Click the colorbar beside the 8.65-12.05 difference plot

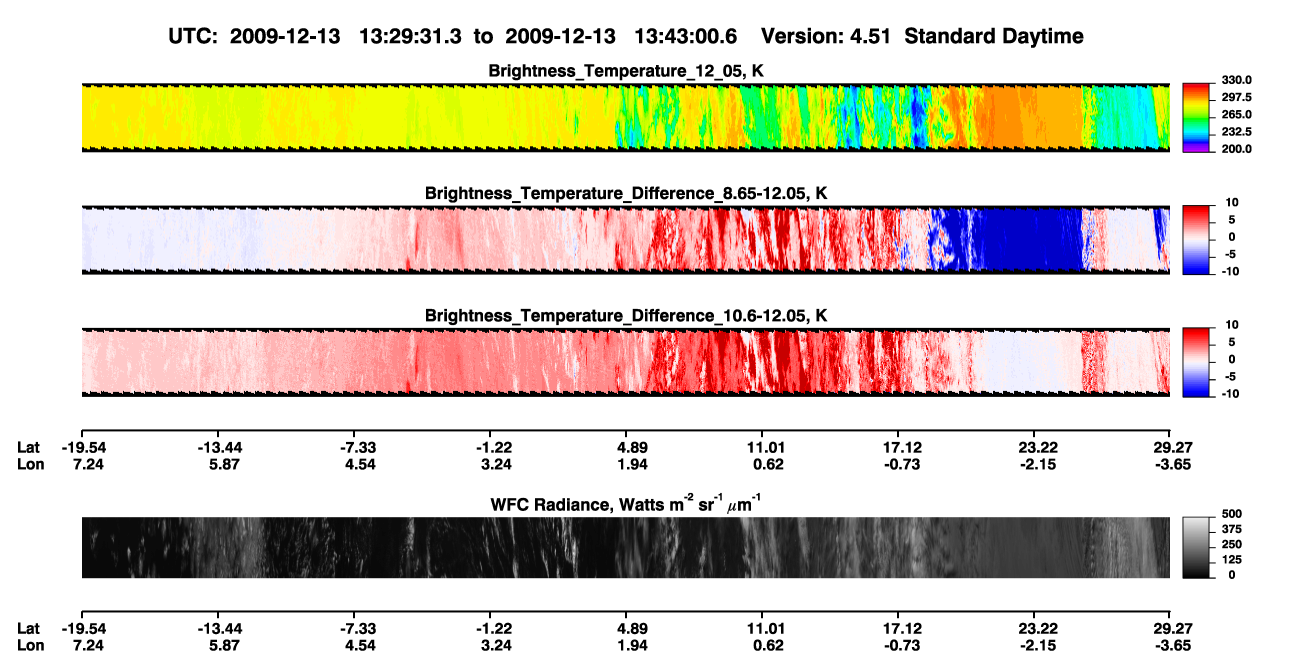(1196, 239)
